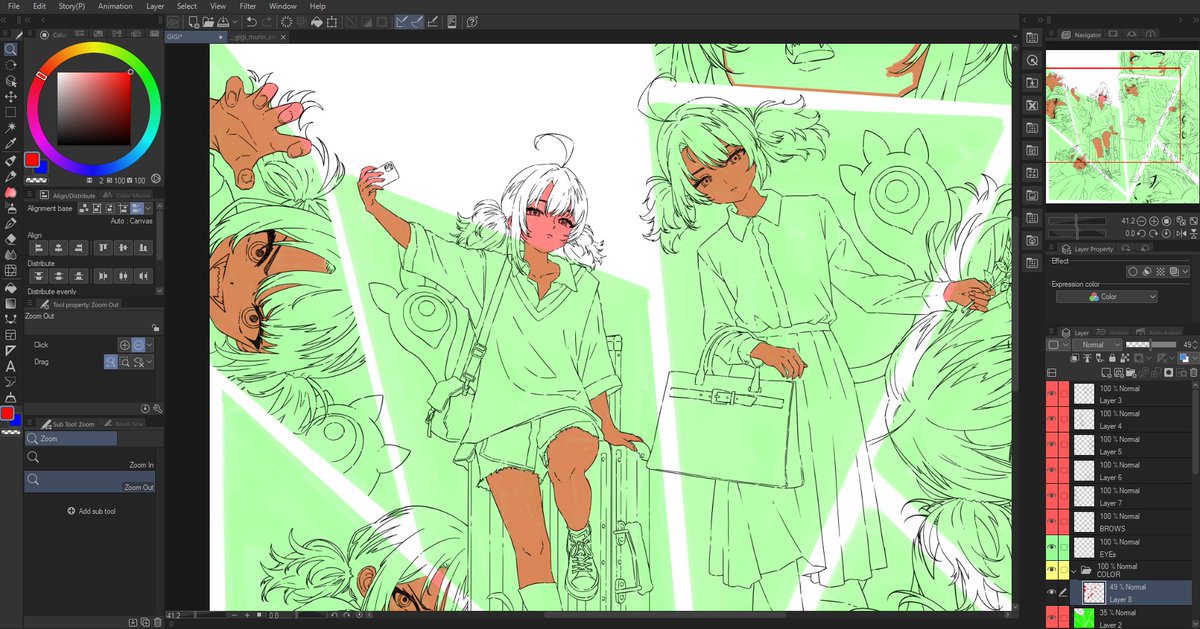Collapse the COLOR layer folder

tap(1074, 570)
